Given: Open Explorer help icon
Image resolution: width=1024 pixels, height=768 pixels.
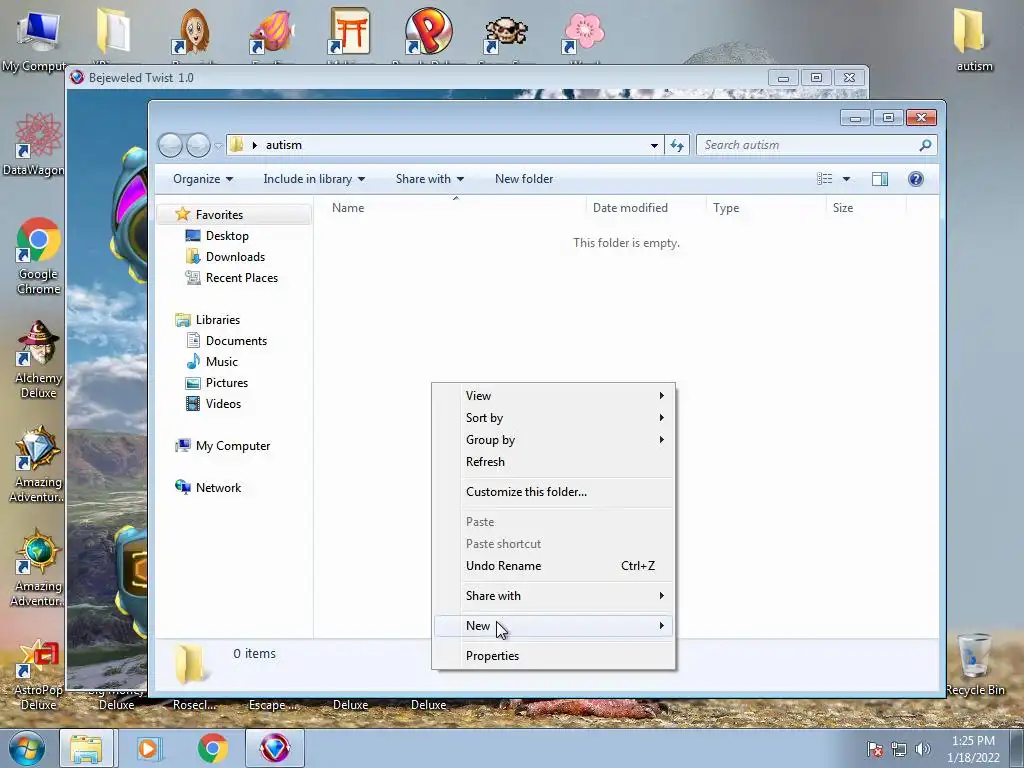Looking at the screenshot, I should pyautogui.click(x=916, y=179).
